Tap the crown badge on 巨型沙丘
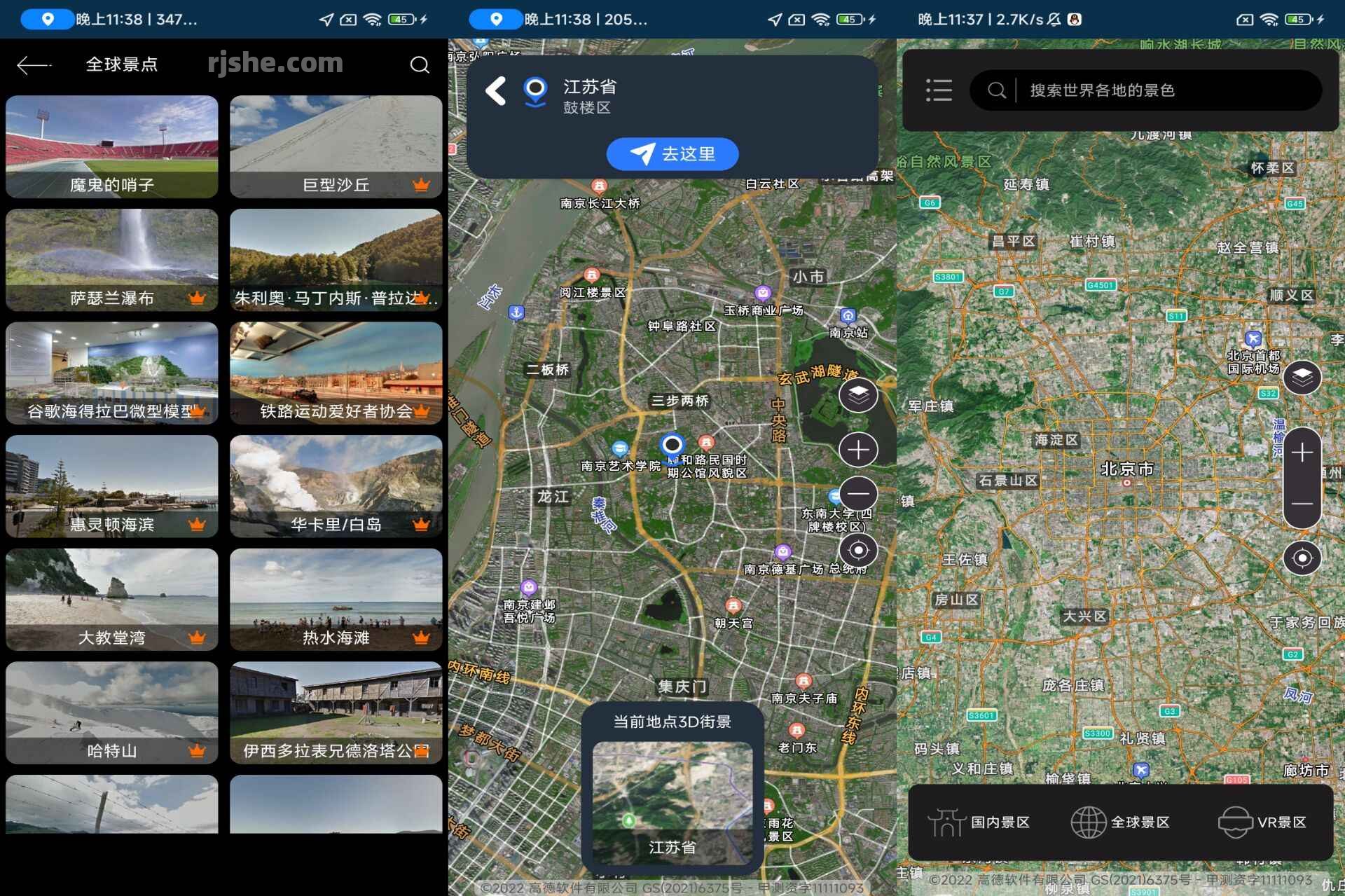 pyautogui.click(x=421, y=184)
